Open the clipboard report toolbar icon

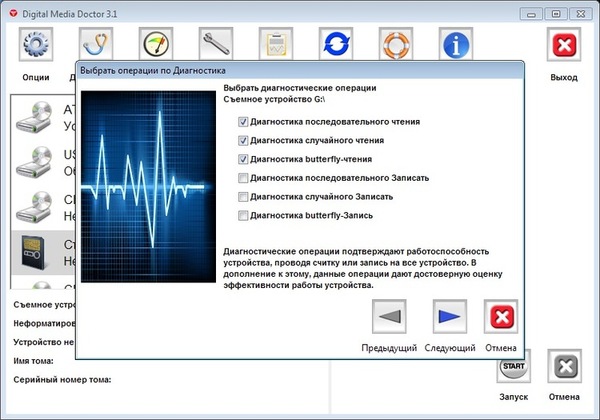(x=276, y=44)
